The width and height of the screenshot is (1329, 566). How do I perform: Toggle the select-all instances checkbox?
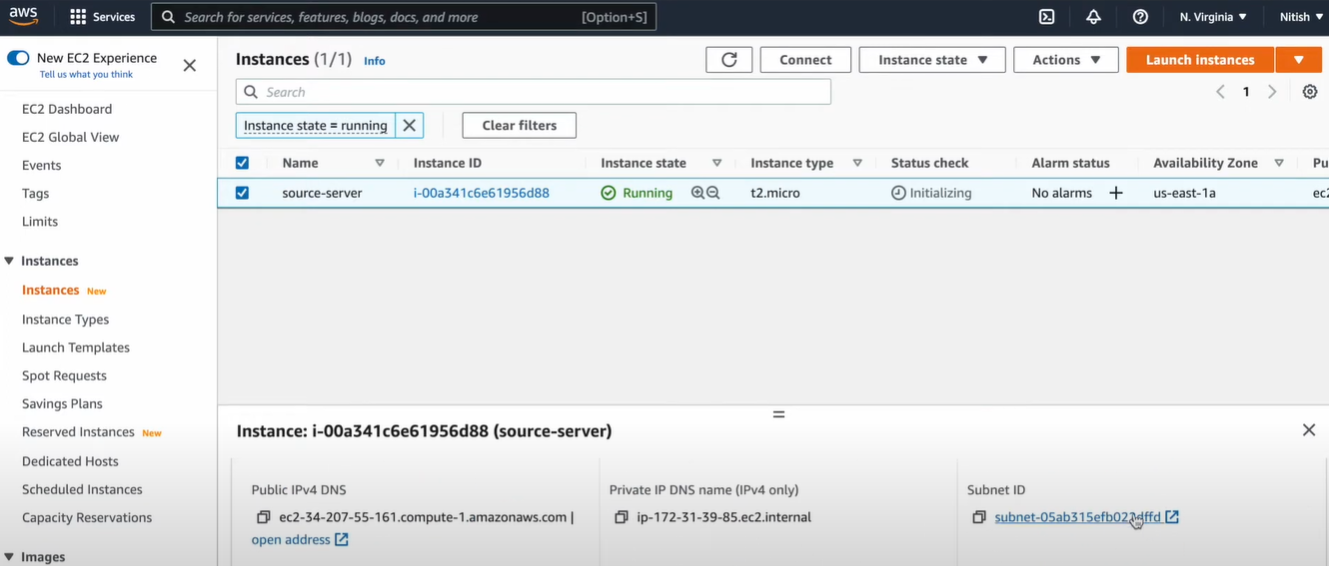pyautogui.click(x=242, y=163)
